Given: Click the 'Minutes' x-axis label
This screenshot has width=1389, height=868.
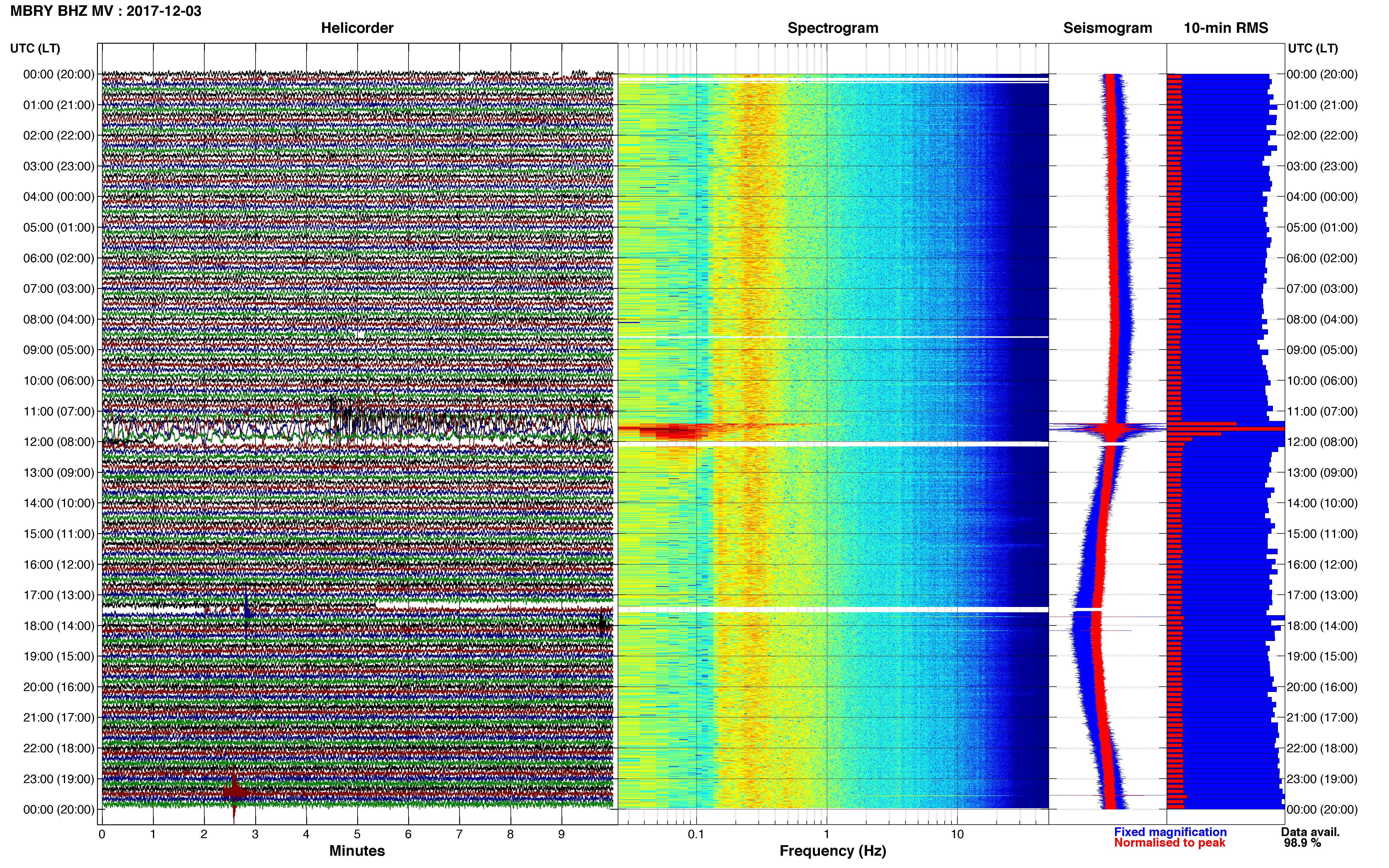Looking at the screenshot, I should coord(357,851).
